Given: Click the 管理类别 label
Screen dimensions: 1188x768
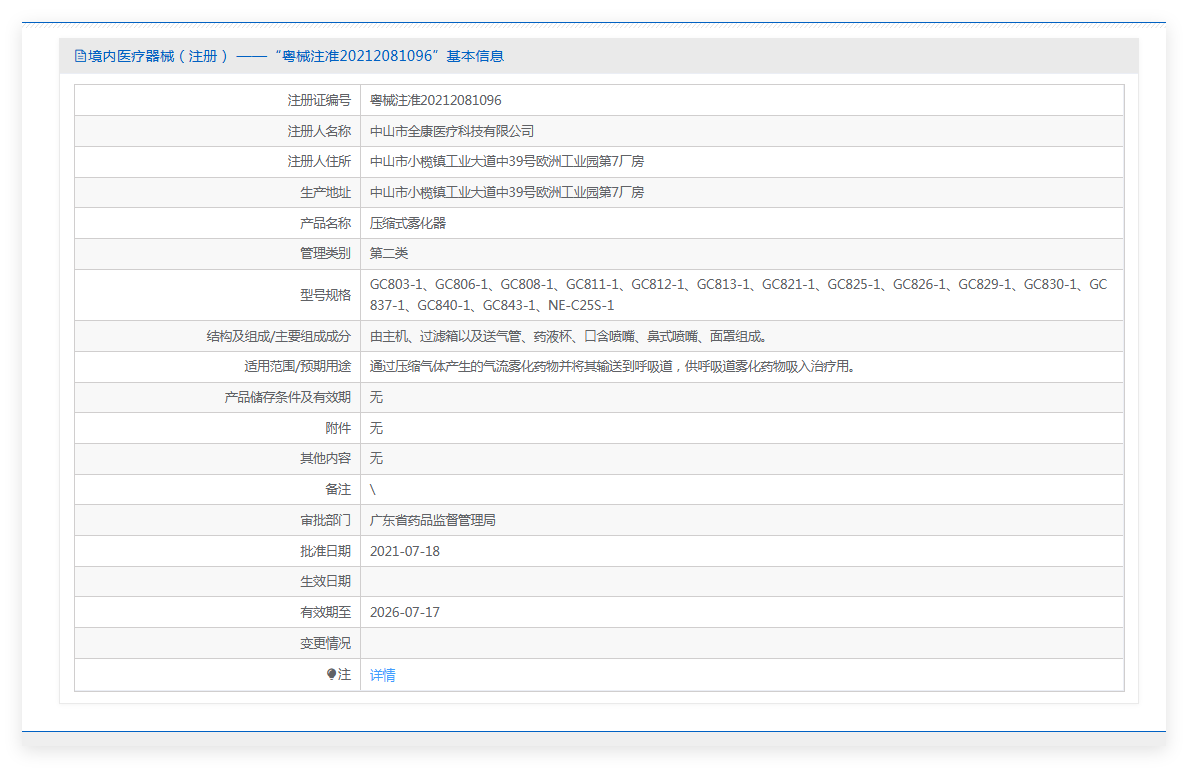Looking at the screenshot, I should [x=325, y=254].
